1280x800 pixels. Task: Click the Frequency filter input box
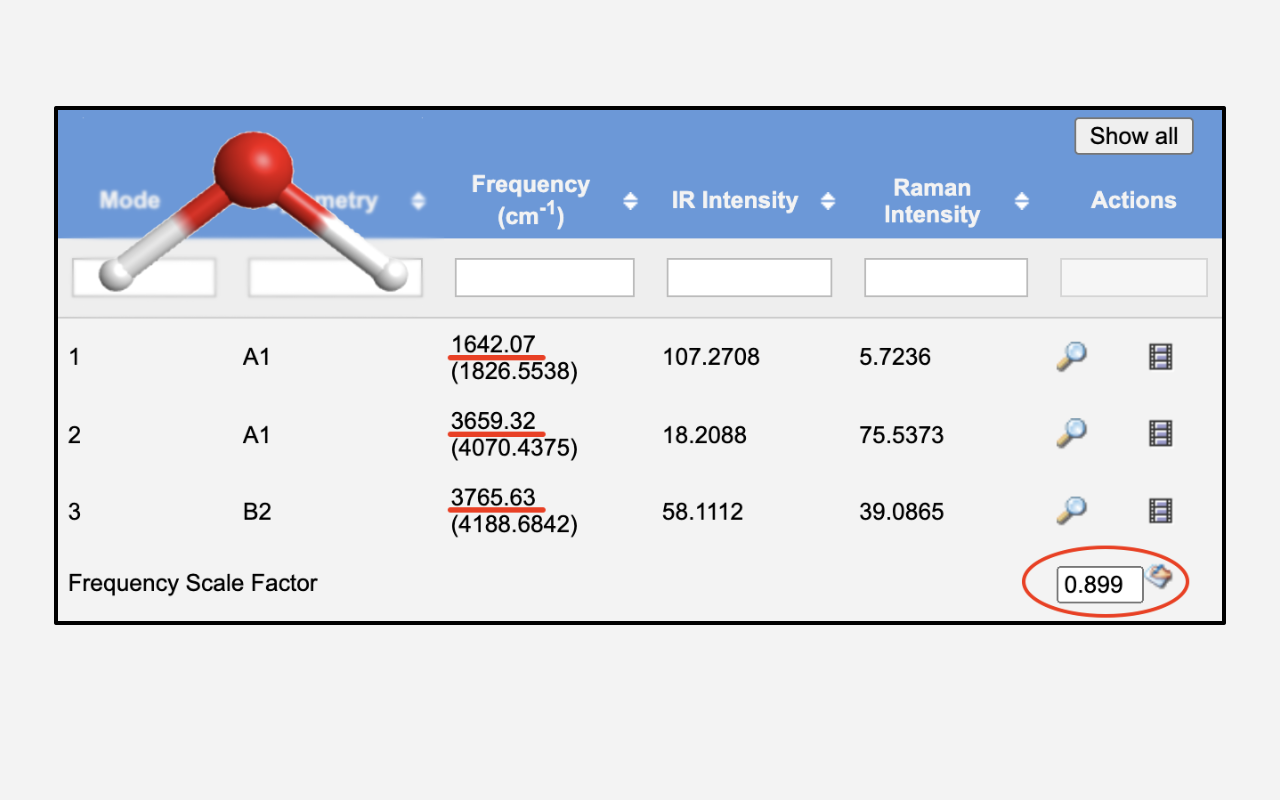(x=544, y=278)
